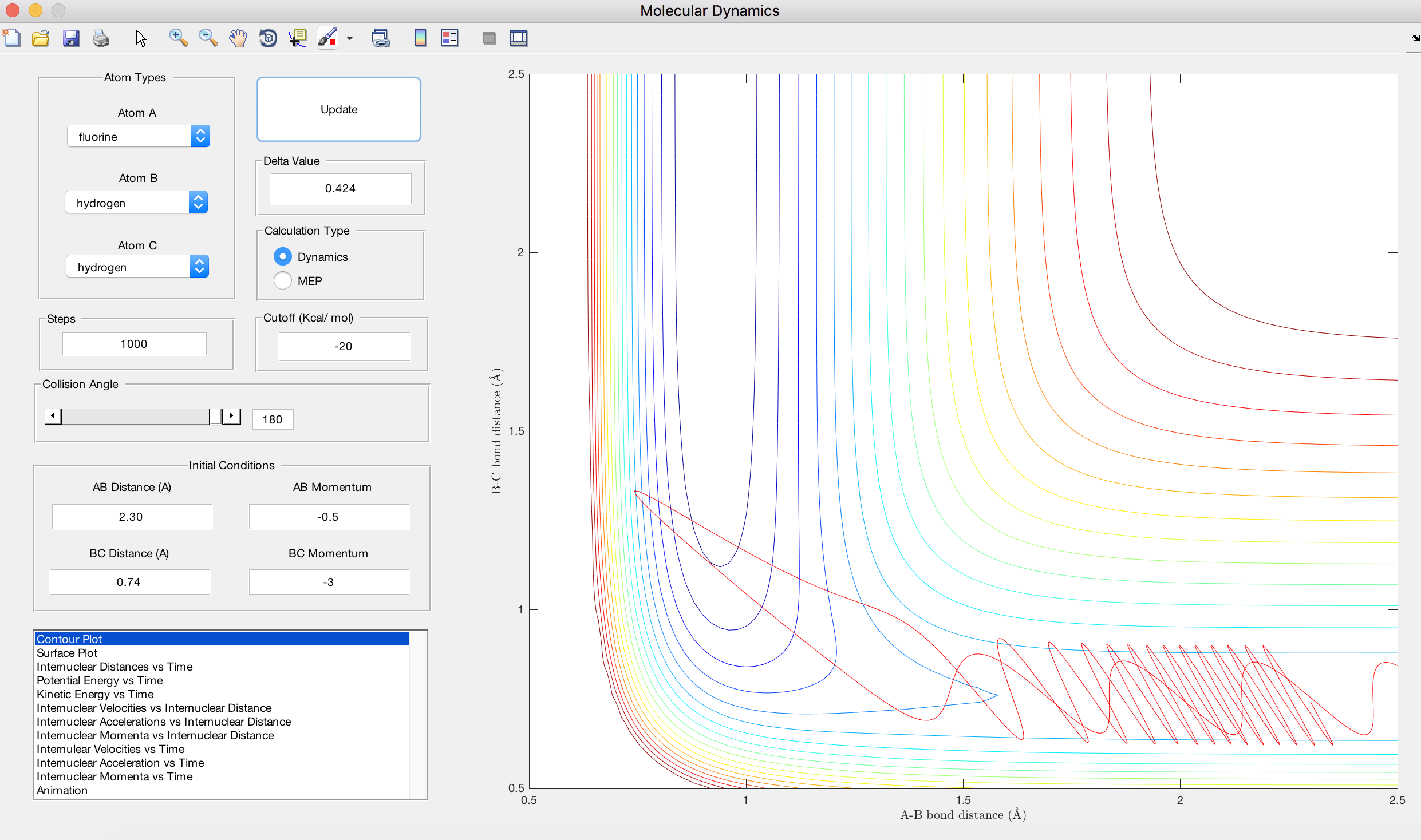The width and height of the screenshot is (1421, 840).
Task: Select the Pan hand tool
Action: pos(238,38)
